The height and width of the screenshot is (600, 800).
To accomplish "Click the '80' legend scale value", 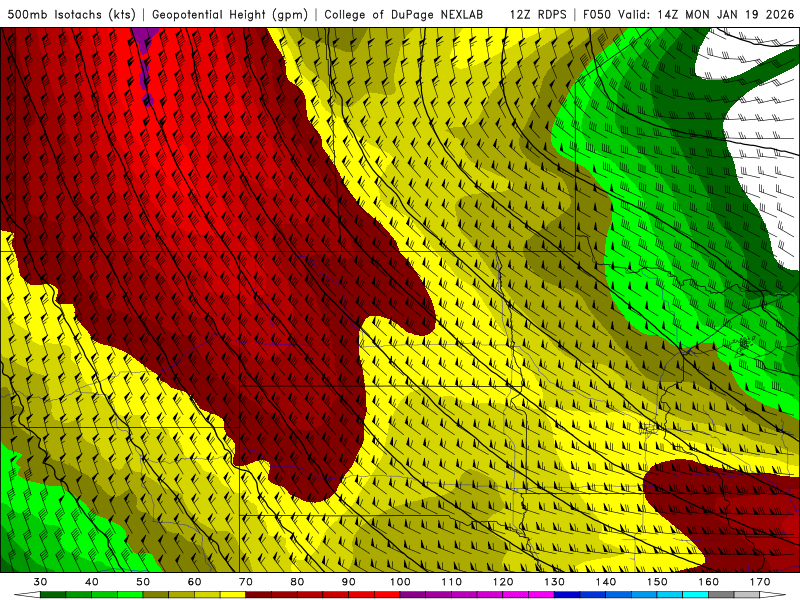I will tap(297, 582).
